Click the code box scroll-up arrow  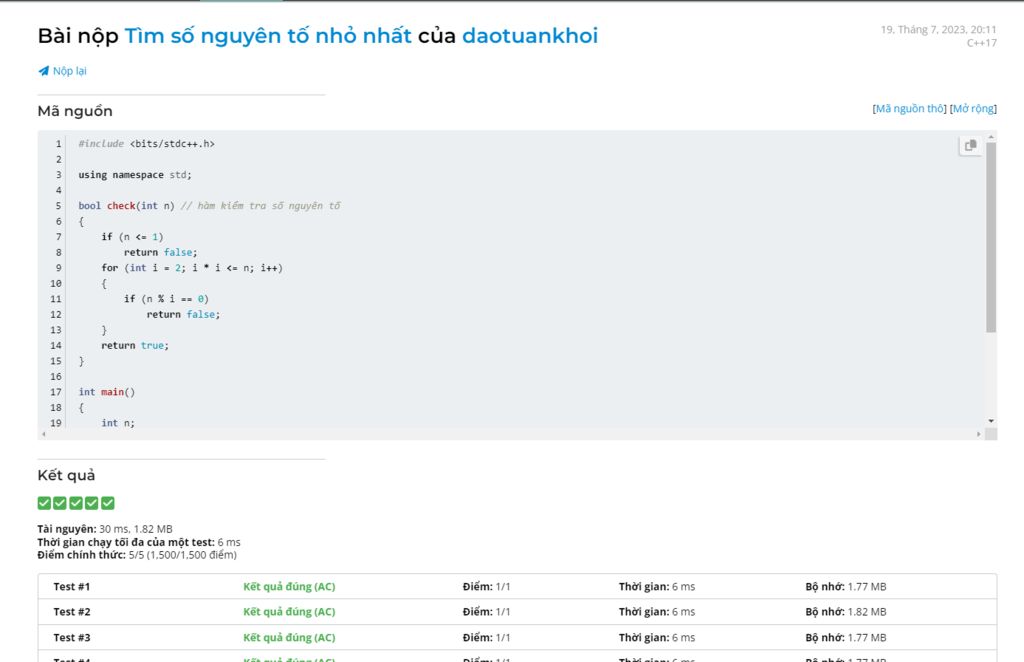point(991,136)
